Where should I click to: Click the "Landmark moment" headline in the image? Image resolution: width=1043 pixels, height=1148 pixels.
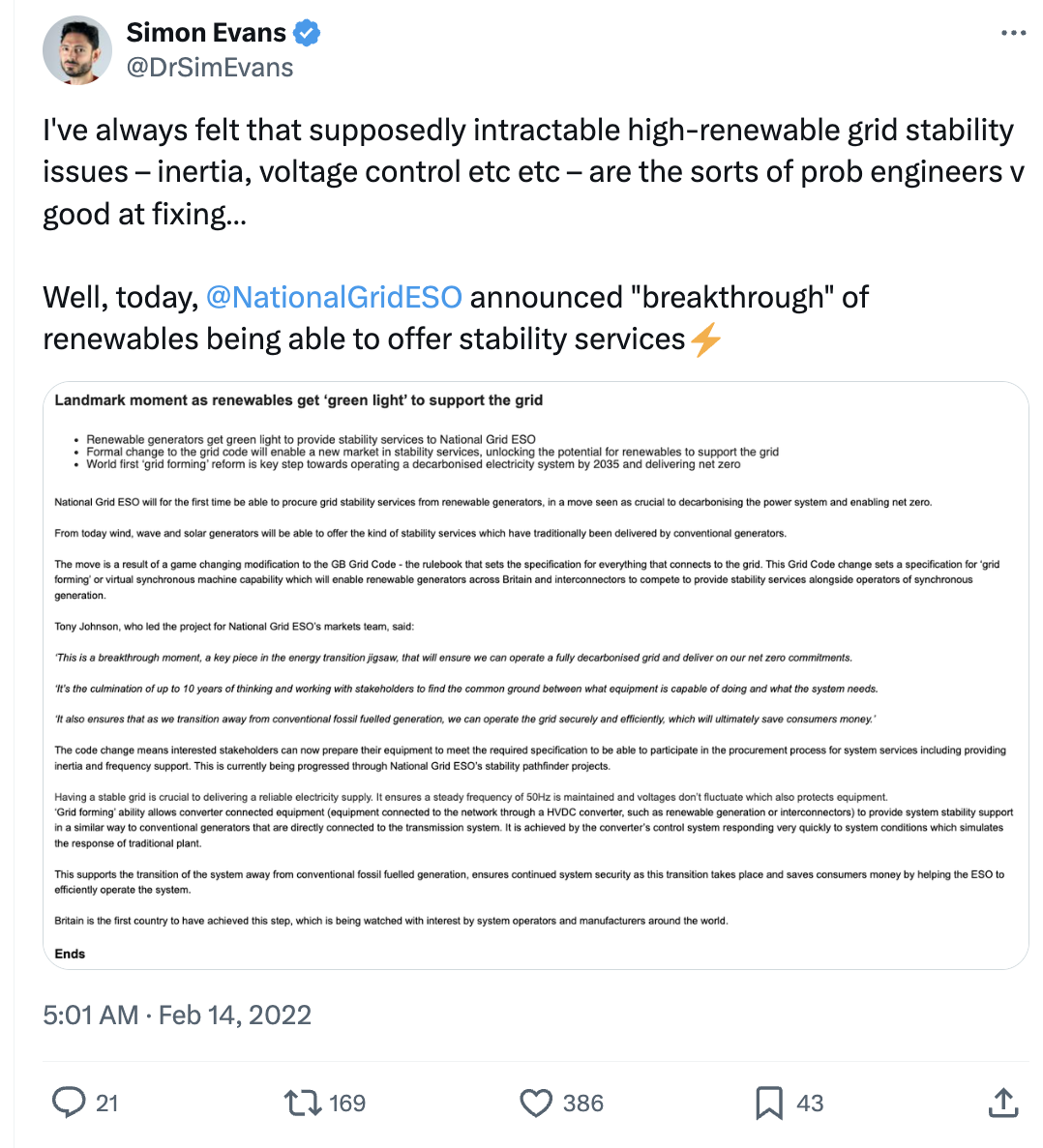point(298,400)
